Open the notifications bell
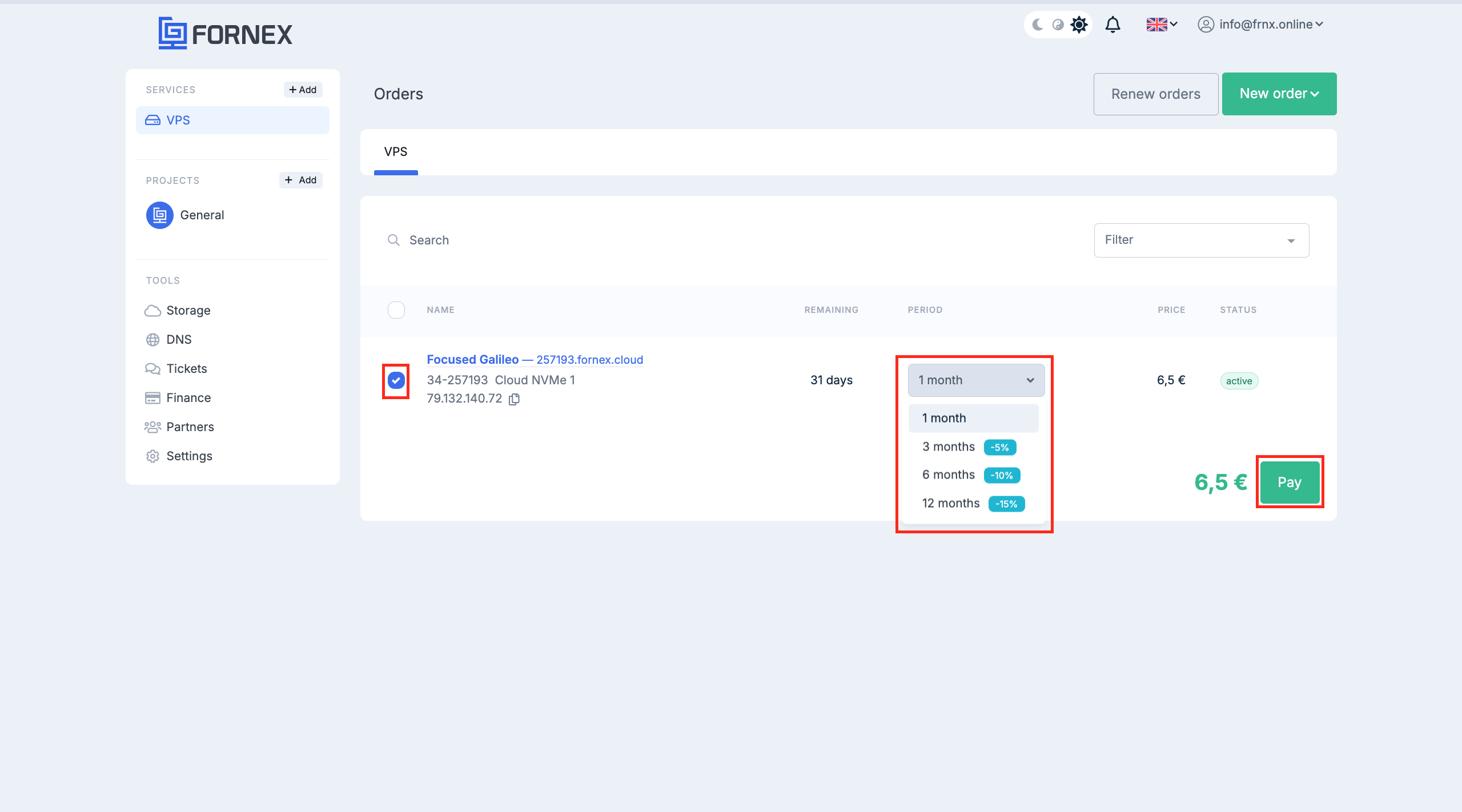This screenshot has height=812, width=1462. [x=1112, y=25]
